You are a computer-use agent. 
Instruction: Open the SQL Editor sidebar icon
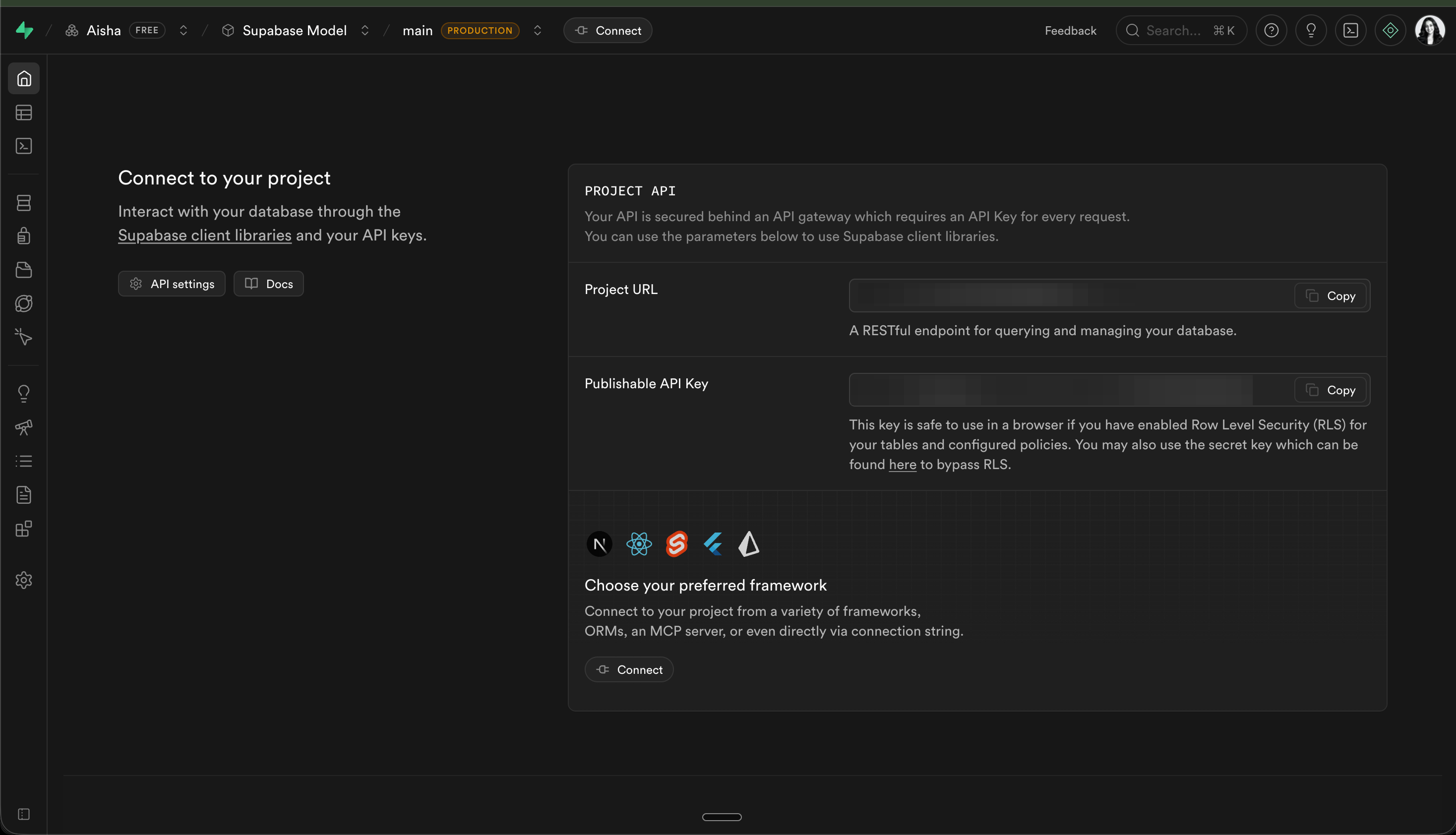coord(23,146)
